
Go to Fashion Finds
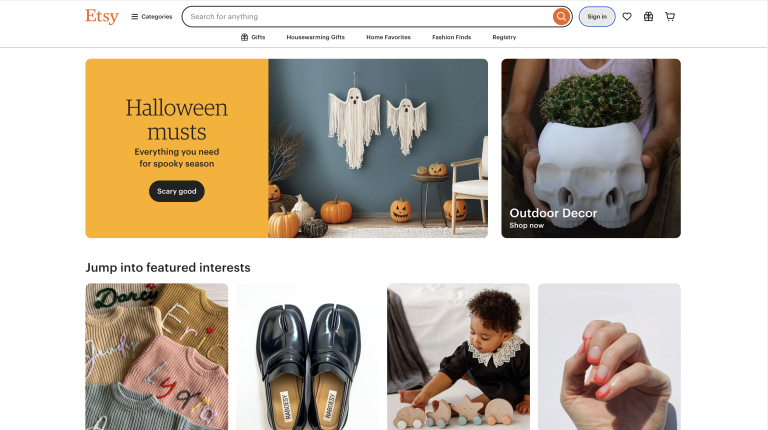pyautogui.click(x=452, y=37)
